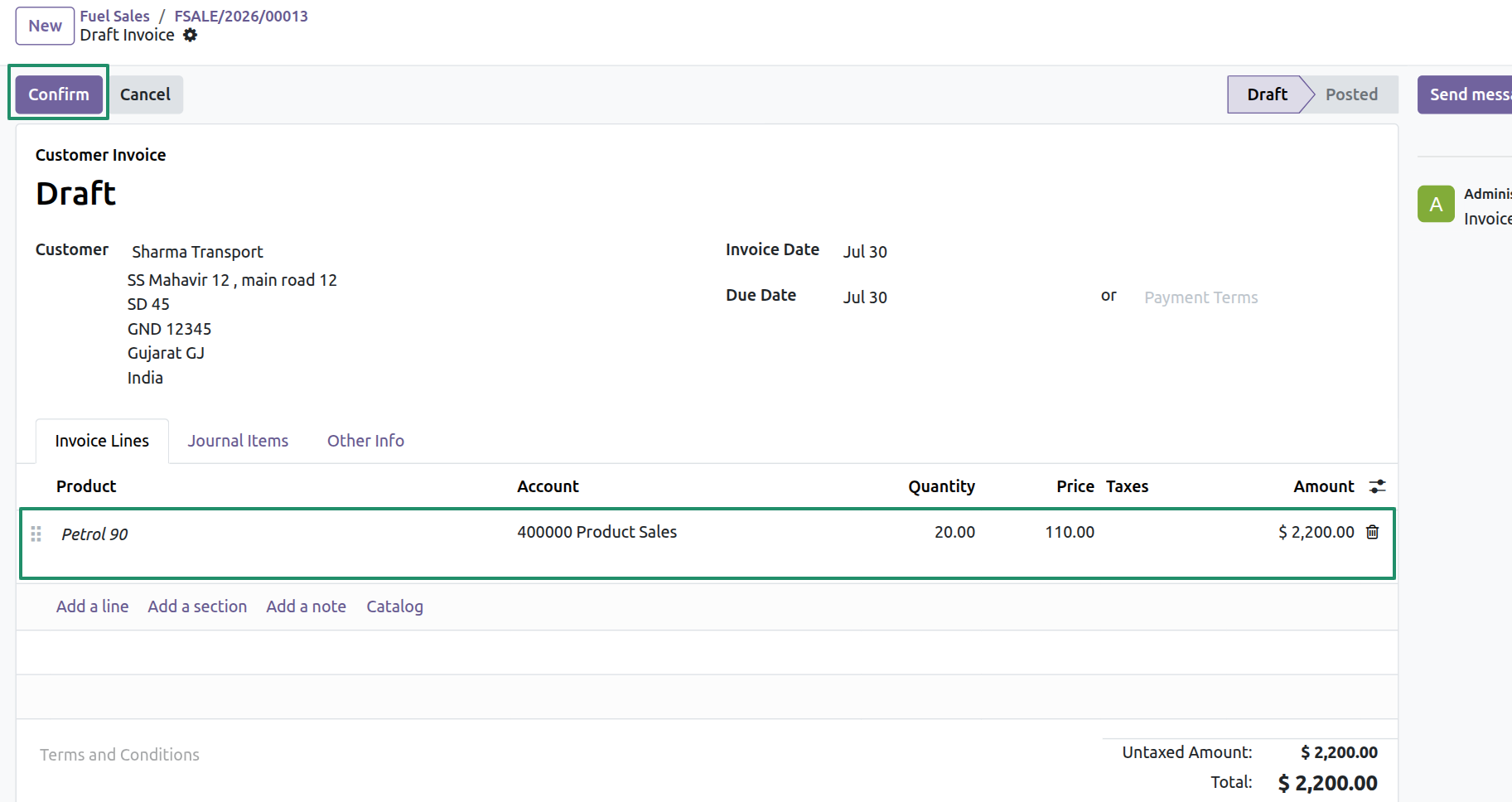Edit the quantity 20.00 cell
The image size is (1512, 802).
pyautogui.click(x=954, y=532)
